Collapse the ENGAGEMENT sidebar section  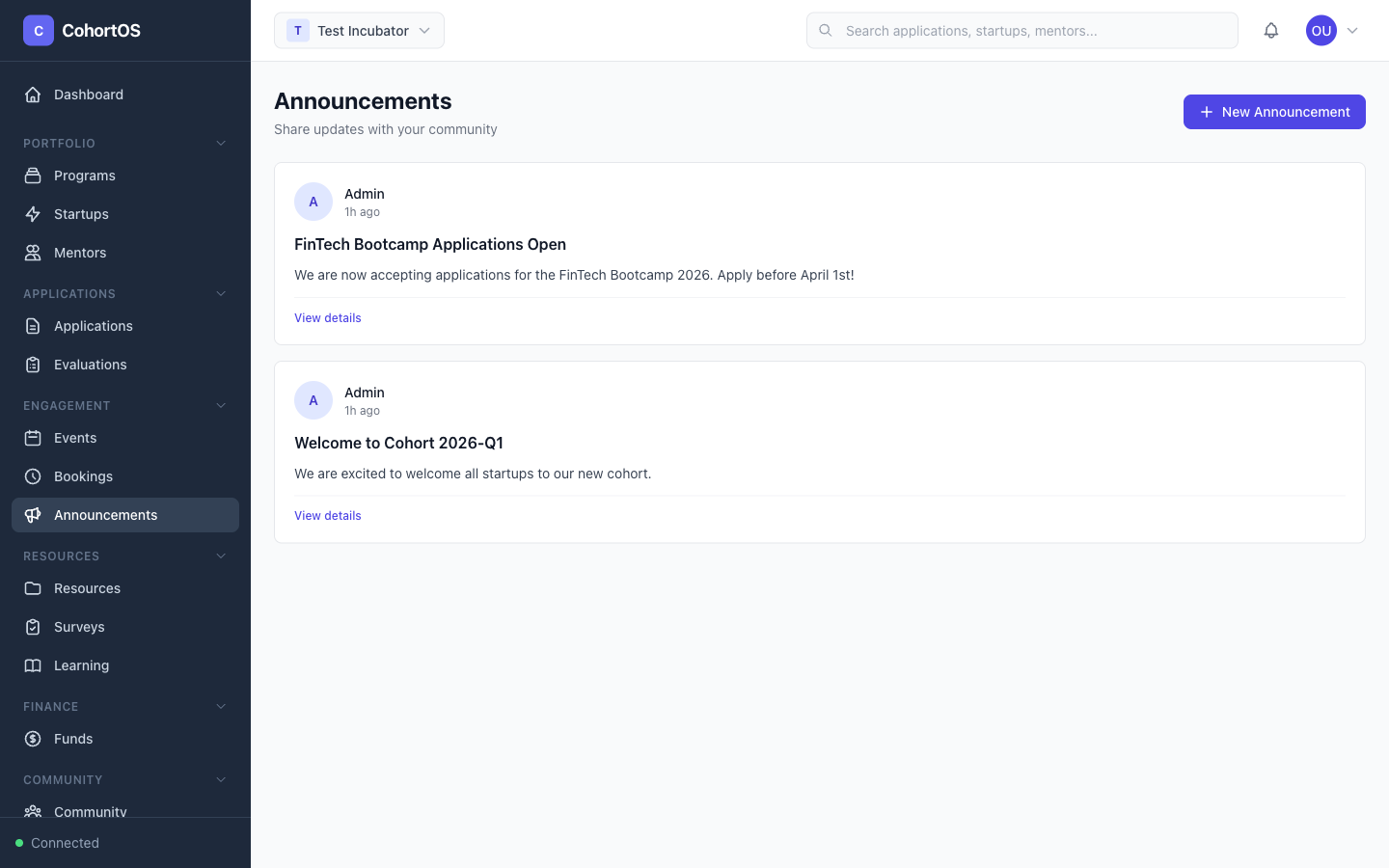coord(220,405)
